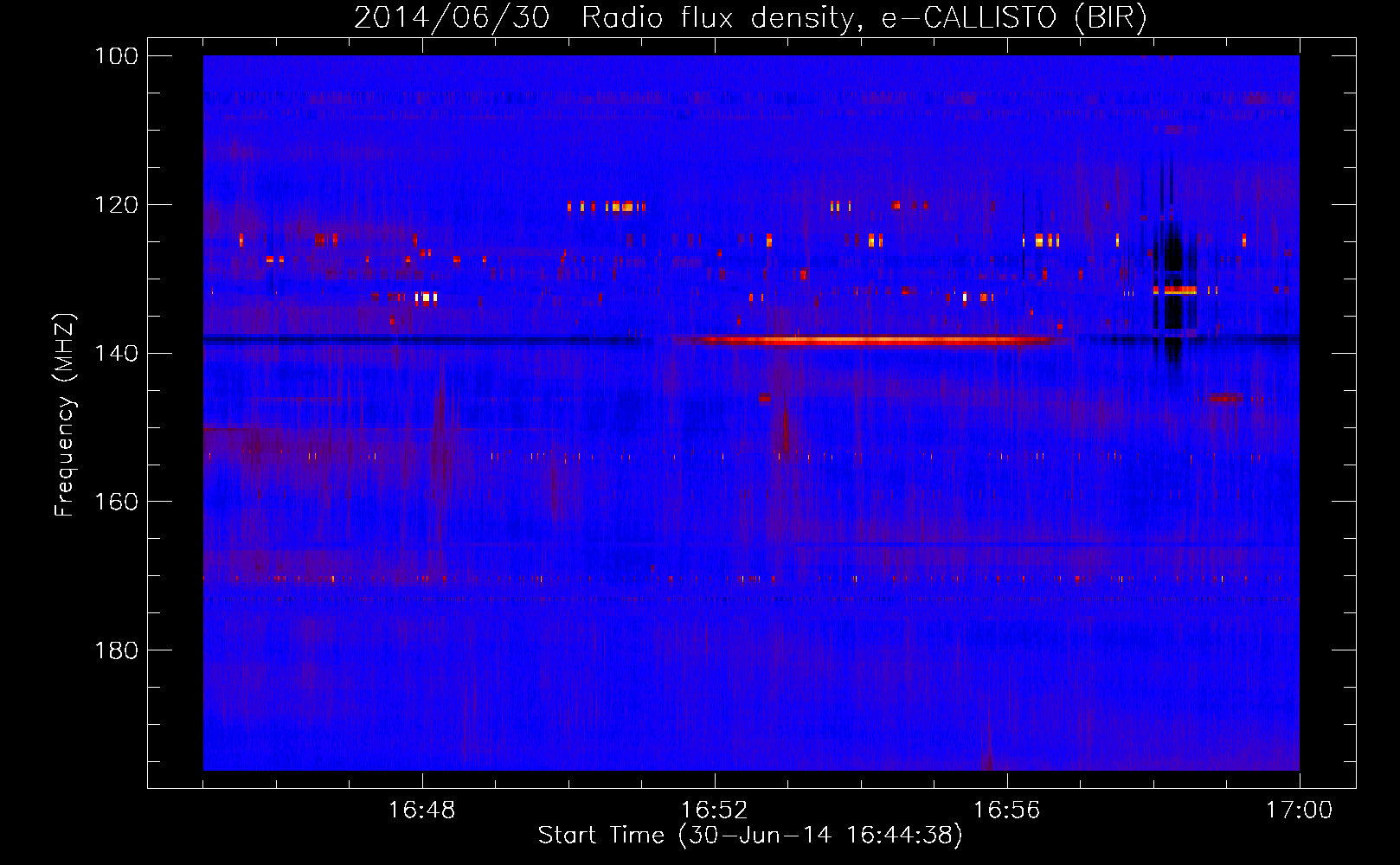Click the 16:56 time tick label
The height and width of the screenshot is (865, 1400).
coord(1007,811)
